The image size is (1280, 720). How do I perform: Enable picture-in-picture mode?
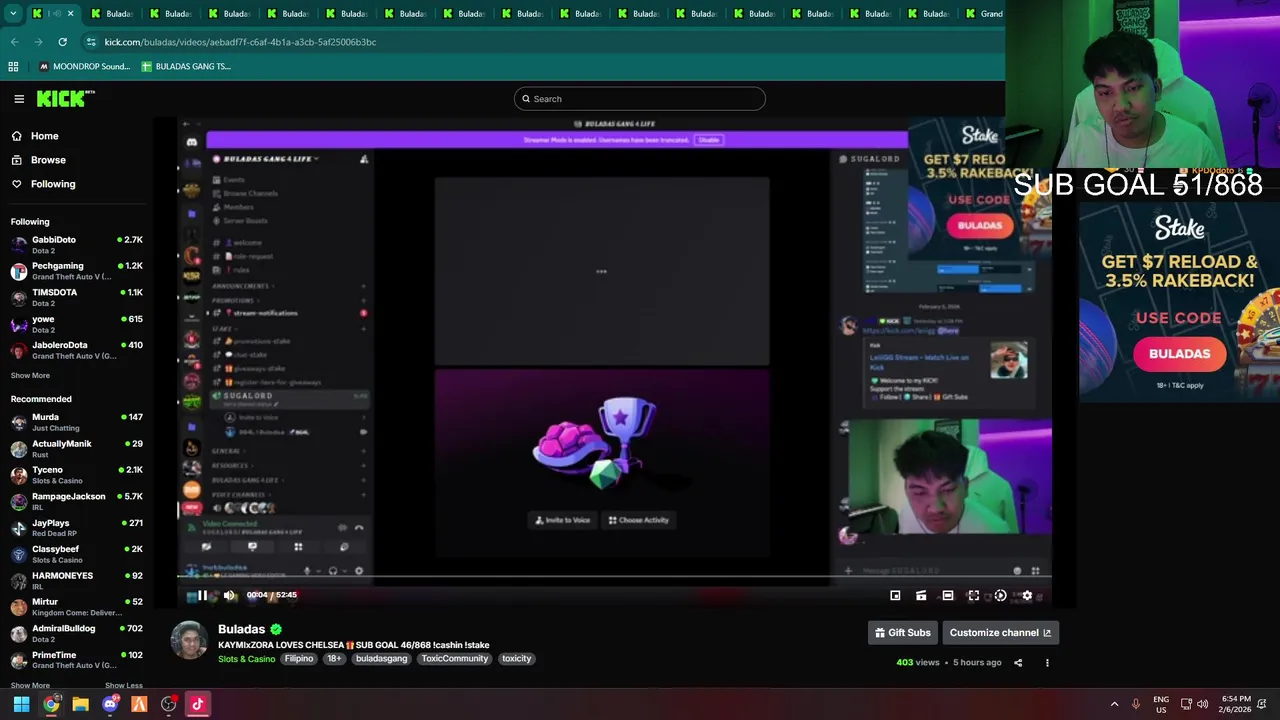895,596
